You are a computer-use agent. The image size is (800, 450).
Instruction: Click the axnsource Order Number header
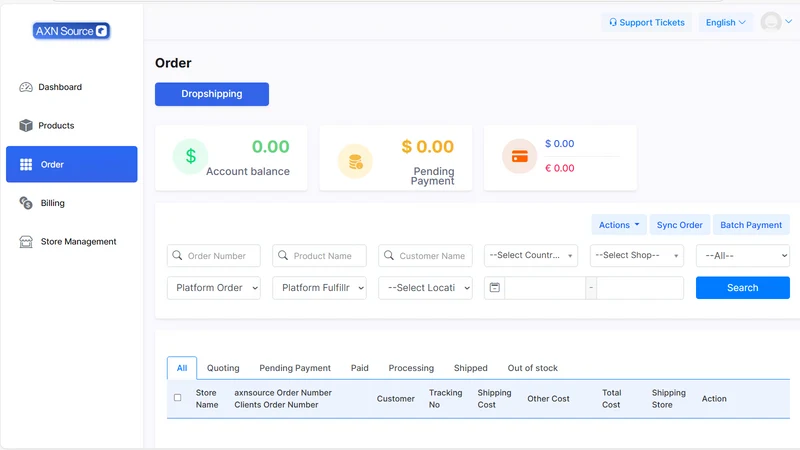[283, 393]
